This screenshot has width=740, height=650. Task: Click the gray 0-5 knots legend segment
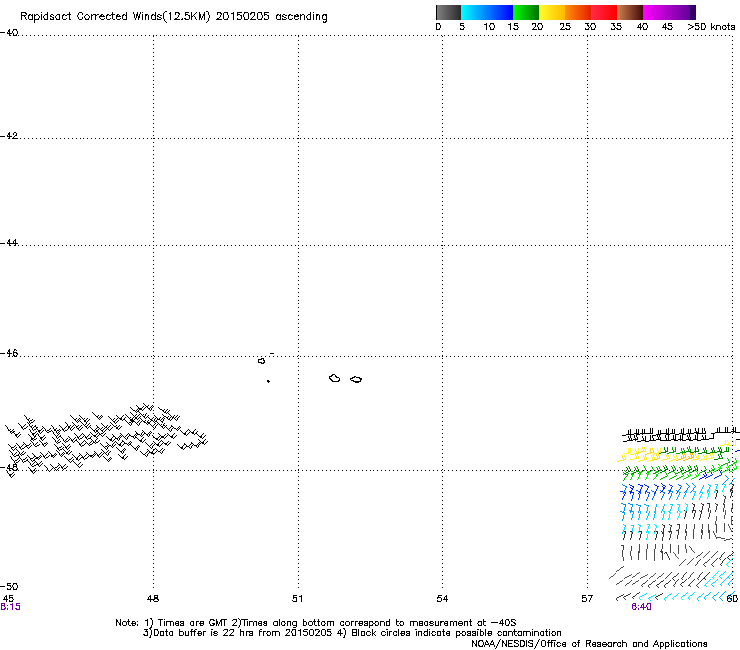[448, 12]
